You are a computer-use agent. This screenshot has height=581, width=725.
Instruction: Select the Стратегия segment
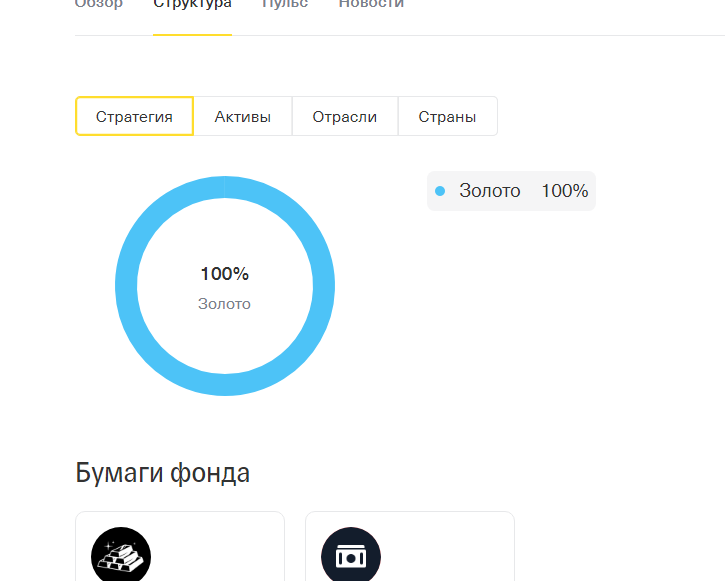(134, 116)
